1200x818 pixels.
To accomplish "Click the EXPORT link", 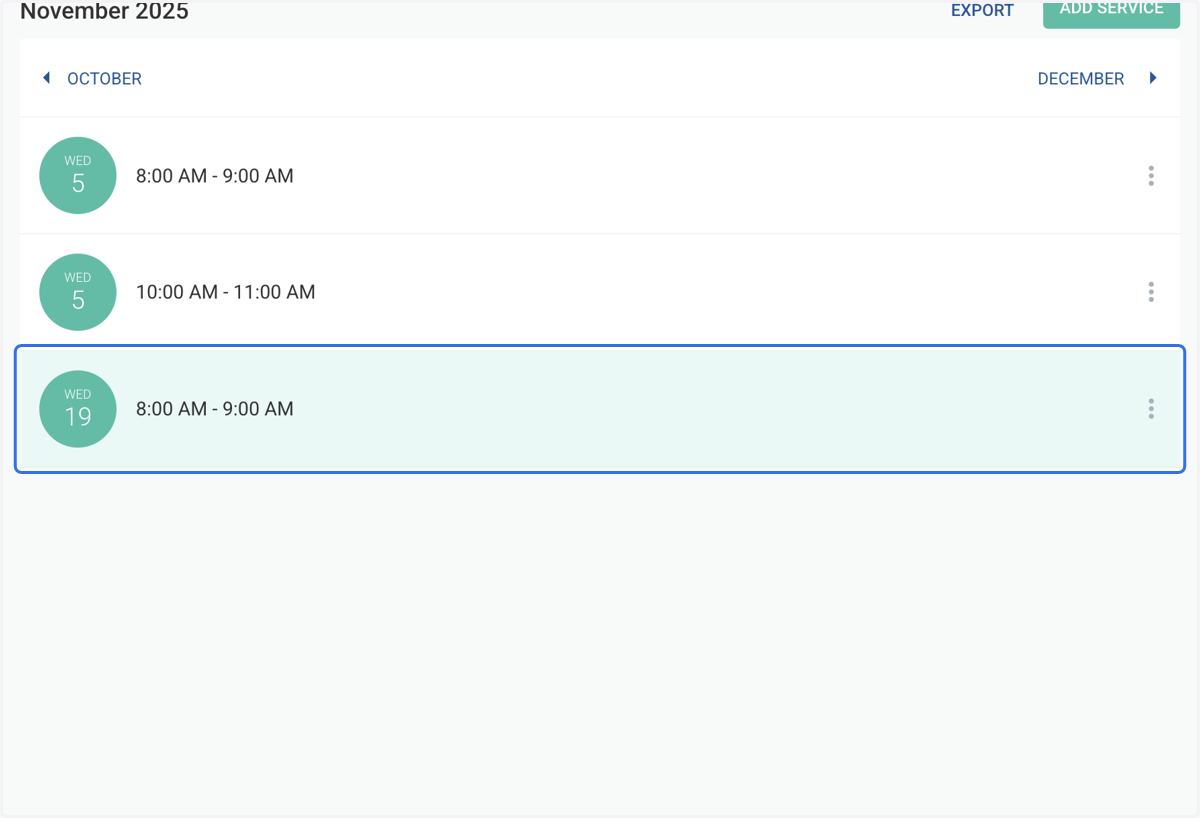I will (982, 10).
